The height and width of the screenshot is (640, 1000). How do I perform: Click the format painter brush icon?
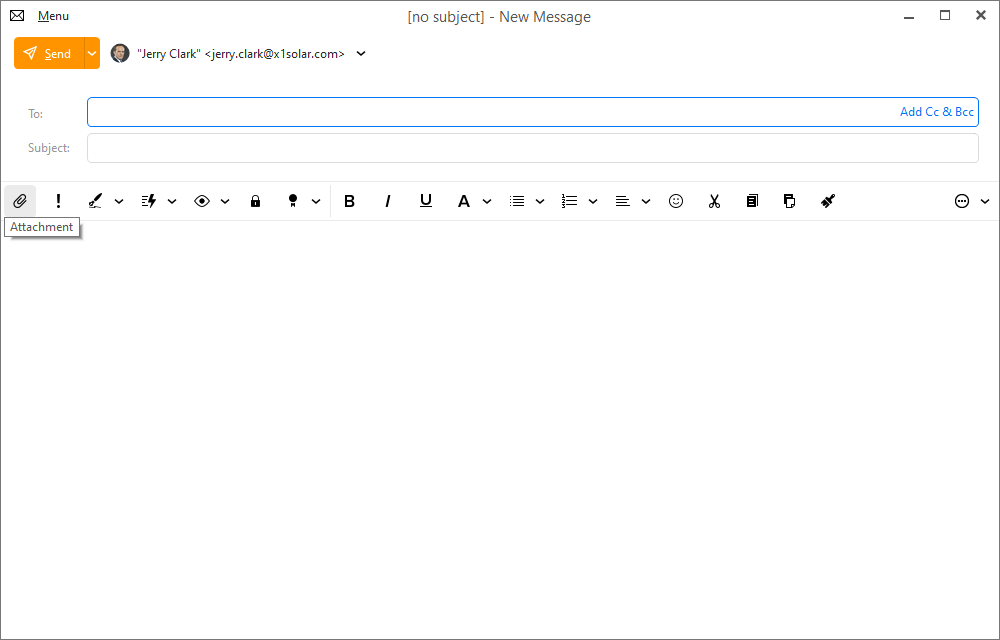(x=827, y=201)
